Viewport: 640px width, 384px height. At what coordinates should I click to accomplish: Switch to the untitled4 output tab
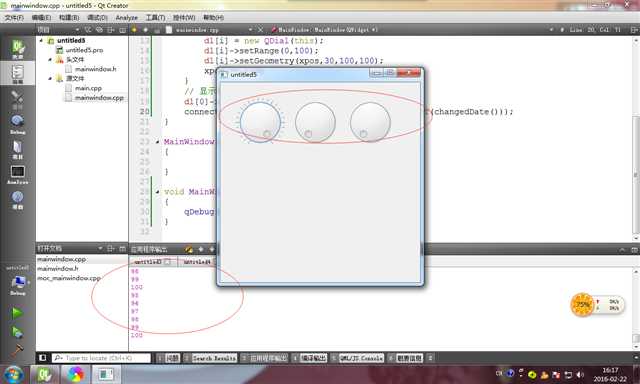pyautogui.click(x=197, y=262)
